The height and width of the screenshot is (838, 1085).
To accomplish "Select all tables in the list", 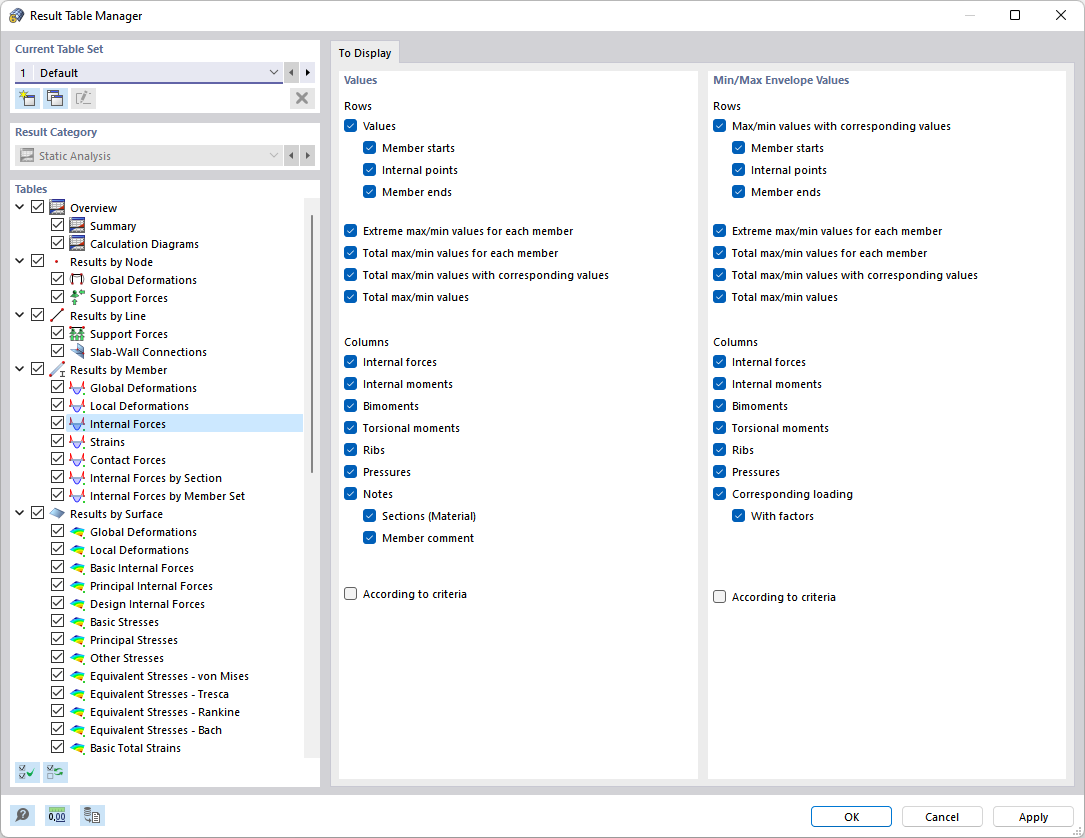I will pos(27,772).
